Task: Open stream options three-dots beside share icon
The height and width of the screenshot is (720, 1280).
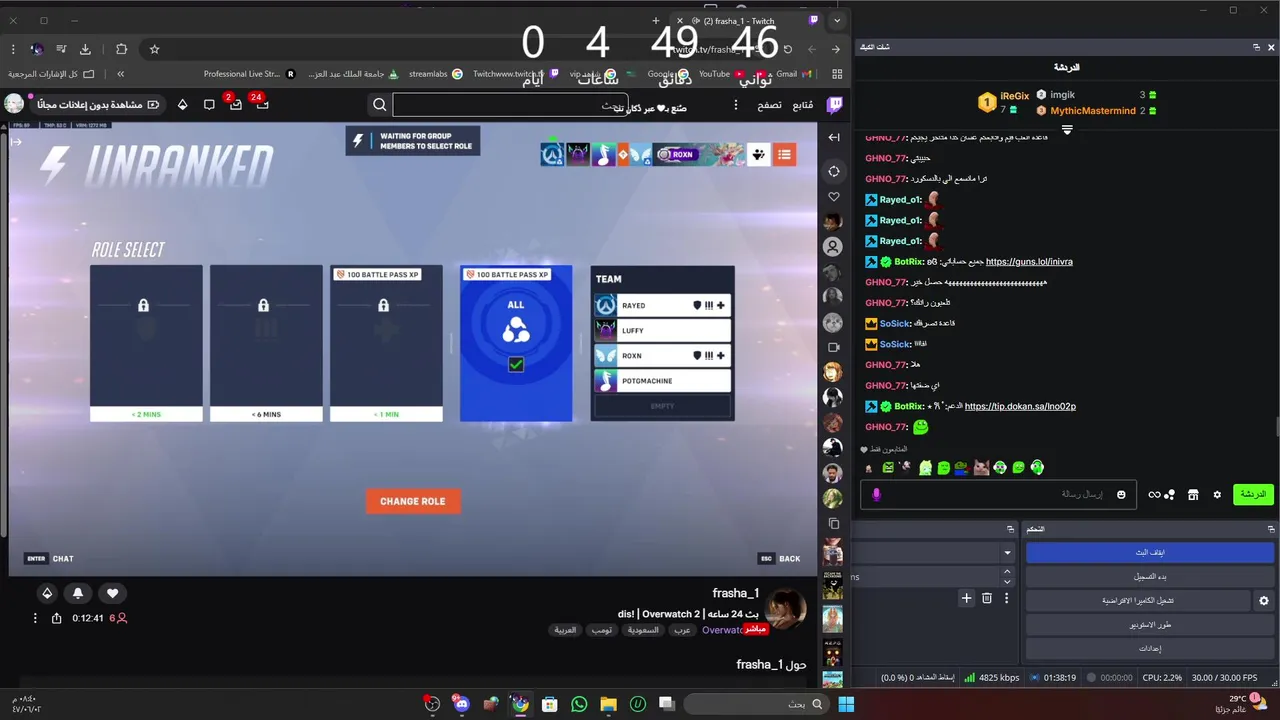Action: [35, 618]
